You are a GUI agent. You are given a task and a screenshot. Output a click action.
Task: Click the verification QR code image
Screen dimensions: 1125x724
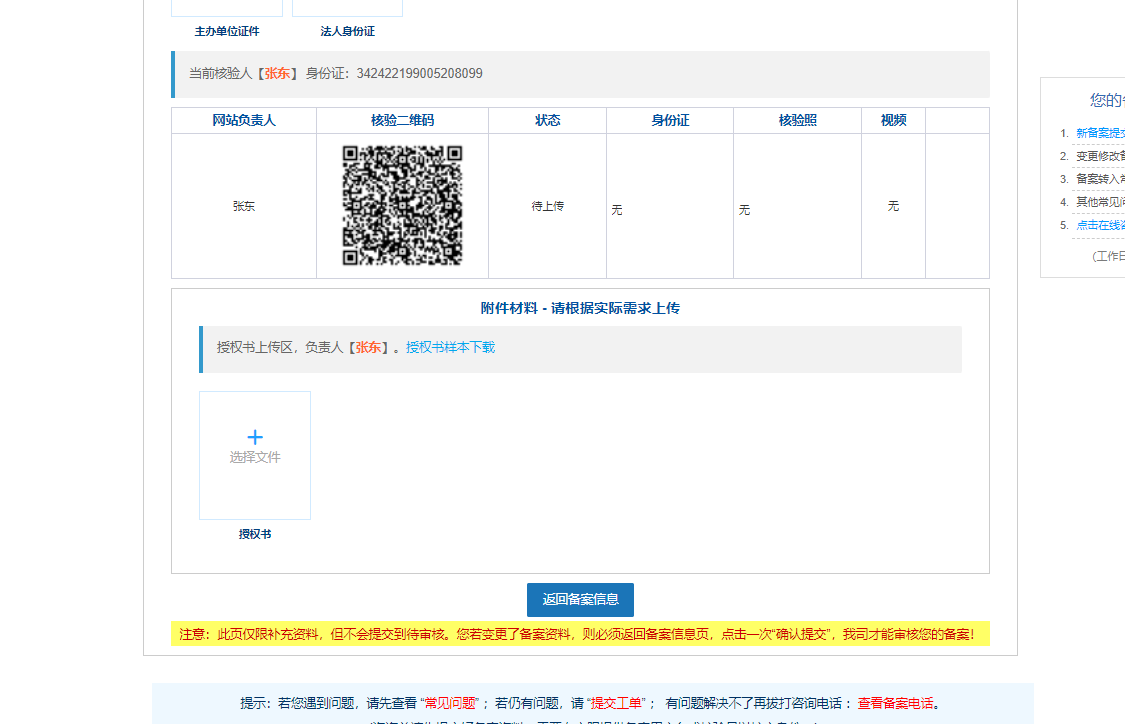pyautogui.click(x=403, y=205)
